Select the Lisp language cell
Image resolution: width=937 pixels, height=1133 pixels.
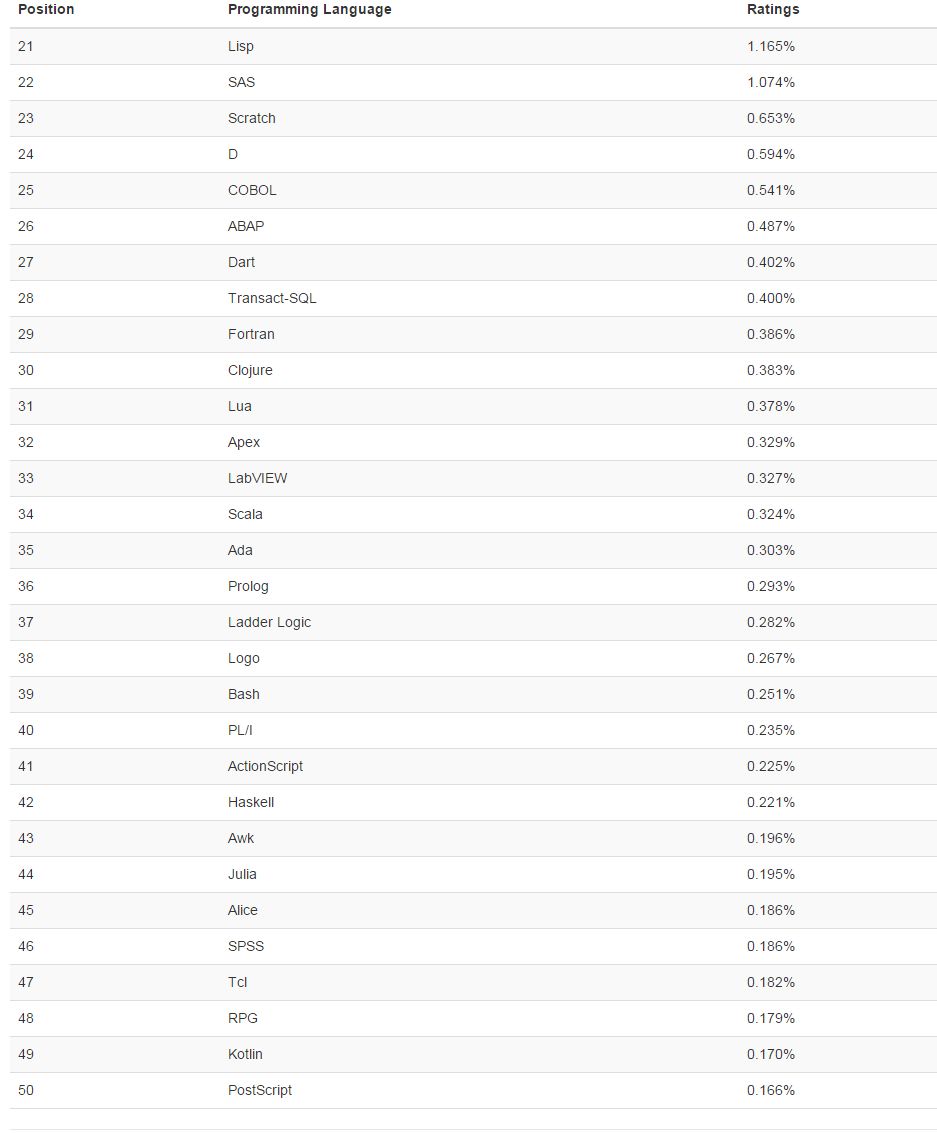(x=241, y=46)
